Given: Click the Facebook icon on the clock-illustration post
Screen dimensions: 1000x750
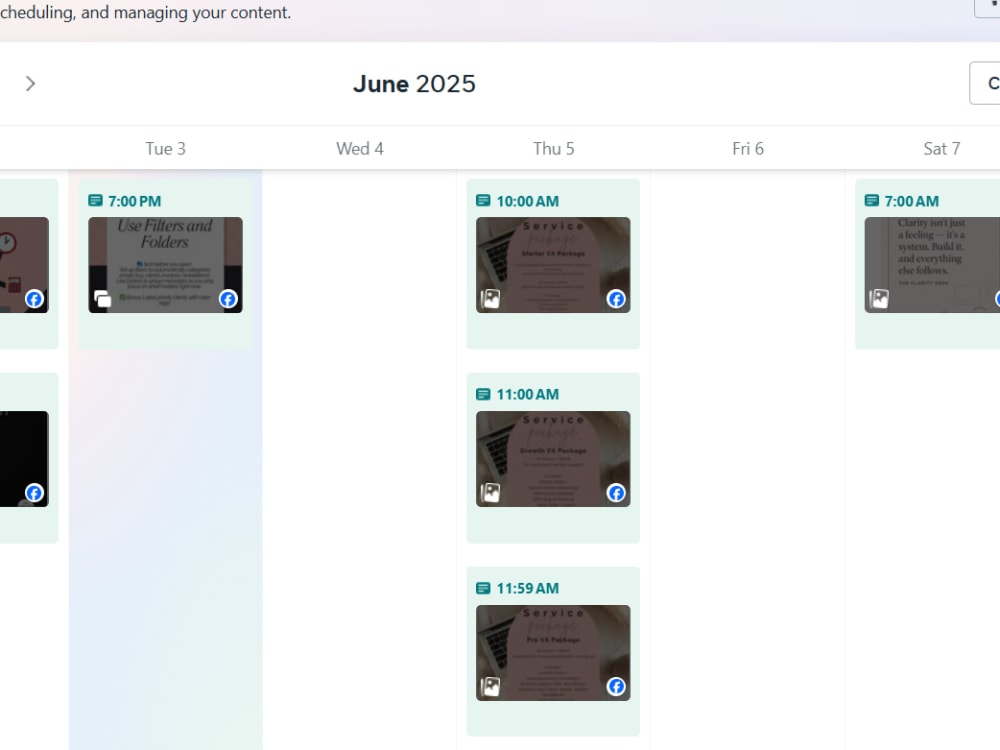Looking at the screenshot, I should (34, 298).
